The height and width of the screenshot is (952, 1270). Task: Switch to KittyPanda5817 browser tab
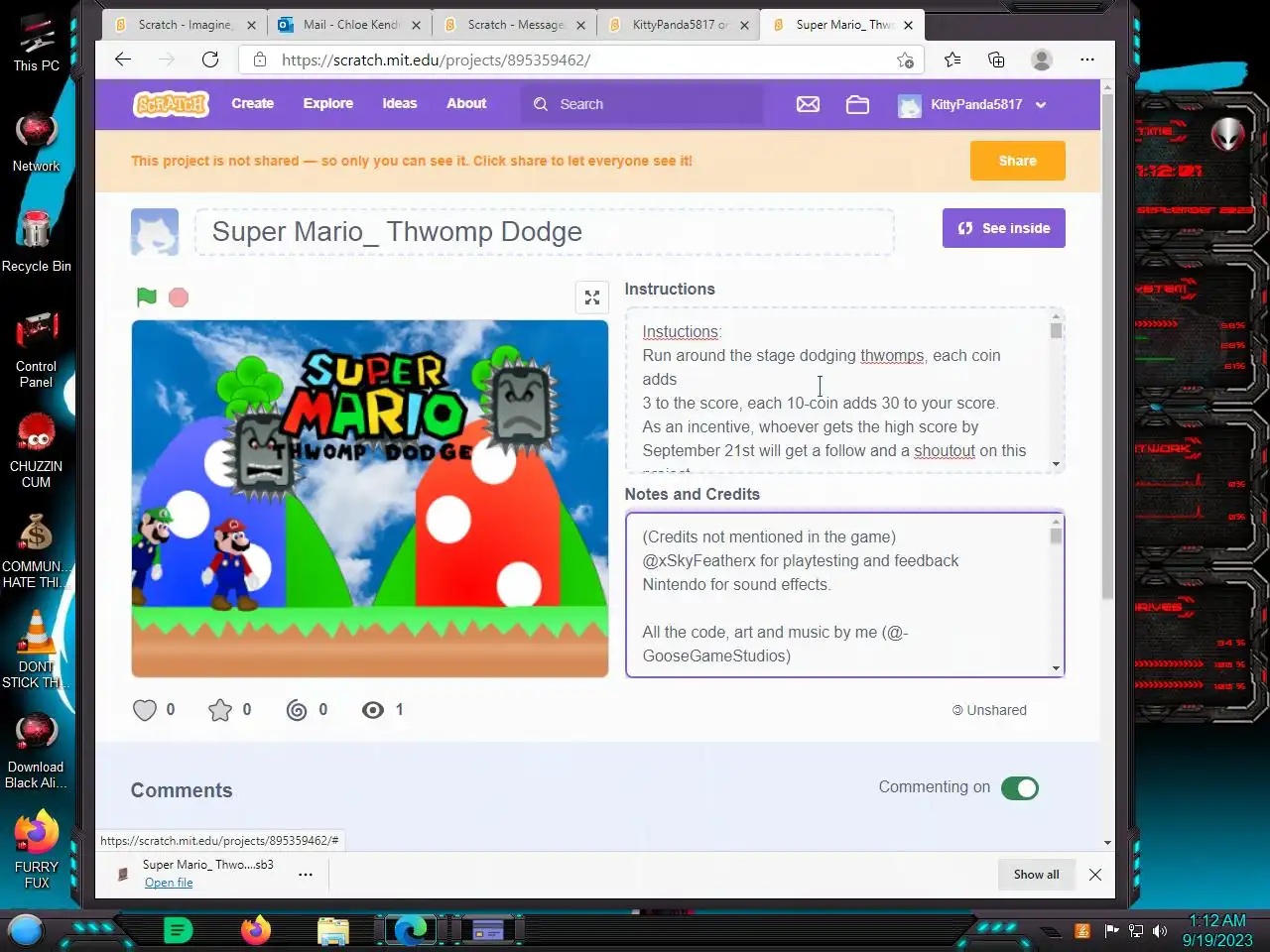pos(679,25)
